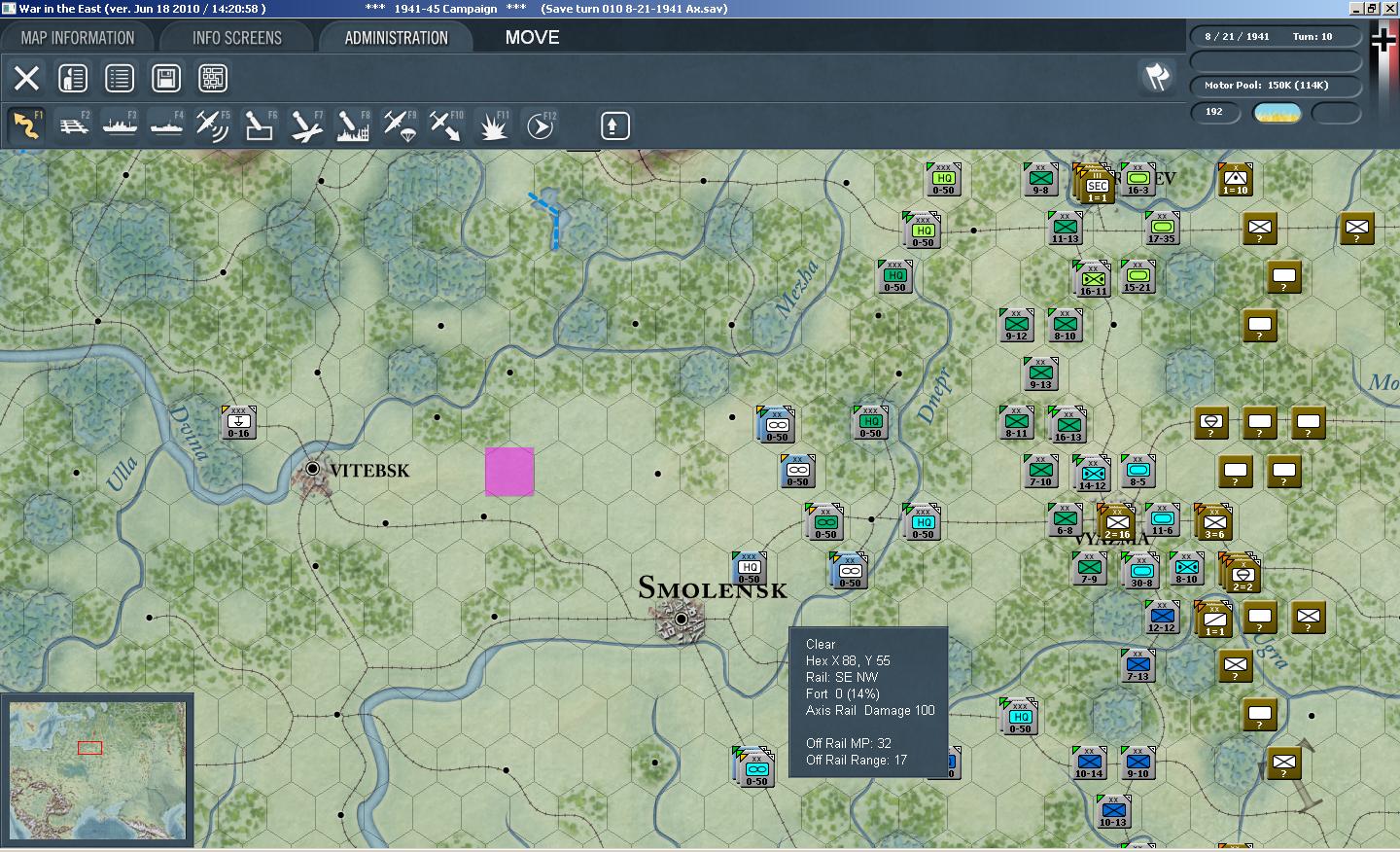1400x852 pixels.
Task: Select the 11-13 infantry unit
Action: click(x=1065, y=228)
